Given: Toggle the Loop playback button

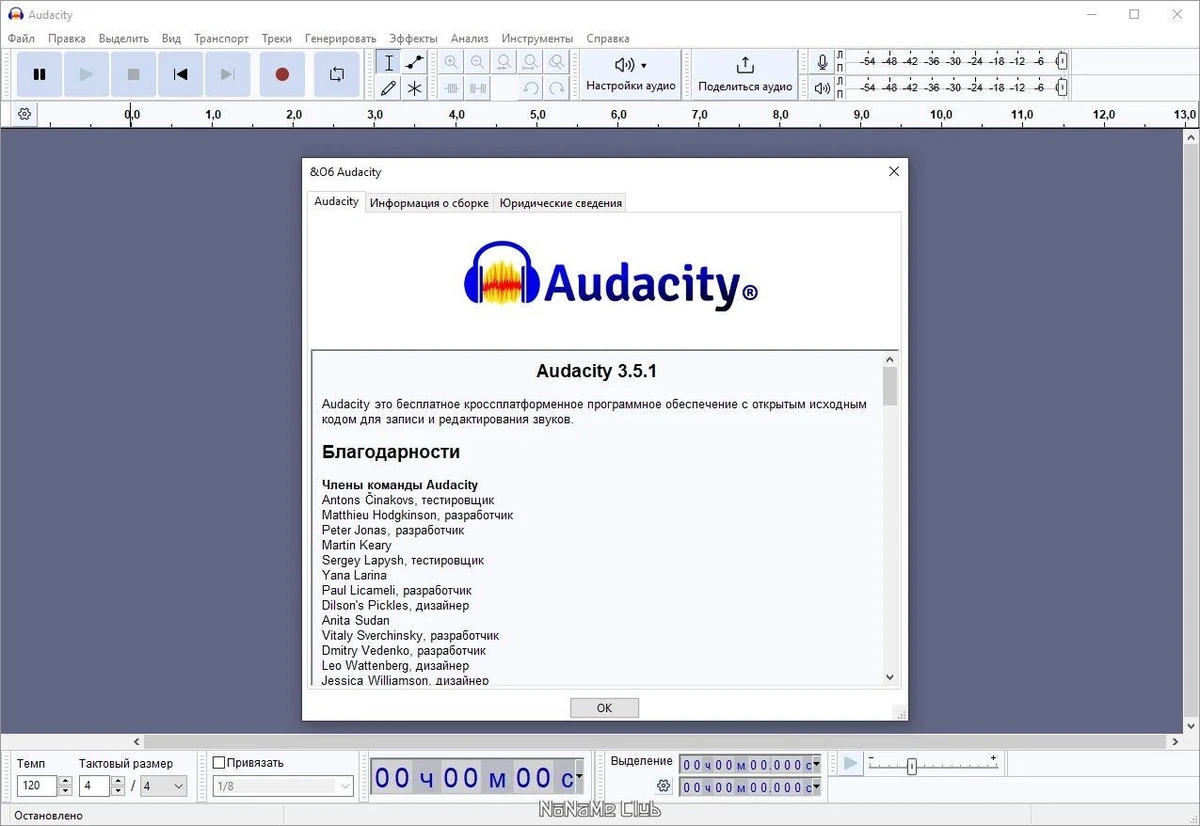Looking at the screenshot, I should (x=336, y=74).
